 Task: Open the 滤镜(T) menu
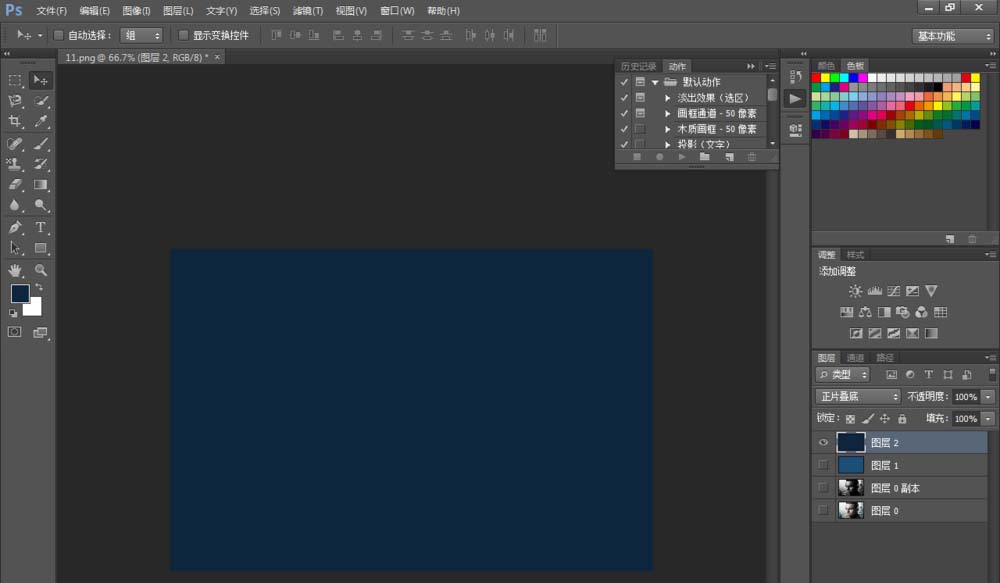[307, 11]
